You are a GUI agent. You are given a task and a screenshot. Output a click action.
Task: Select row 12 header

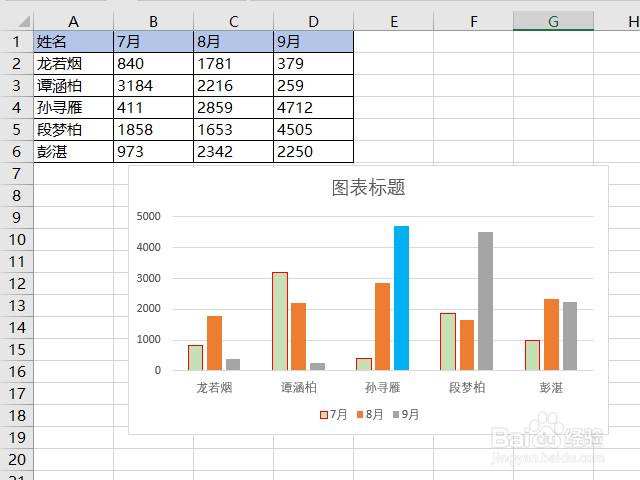(x=16, y=284)
